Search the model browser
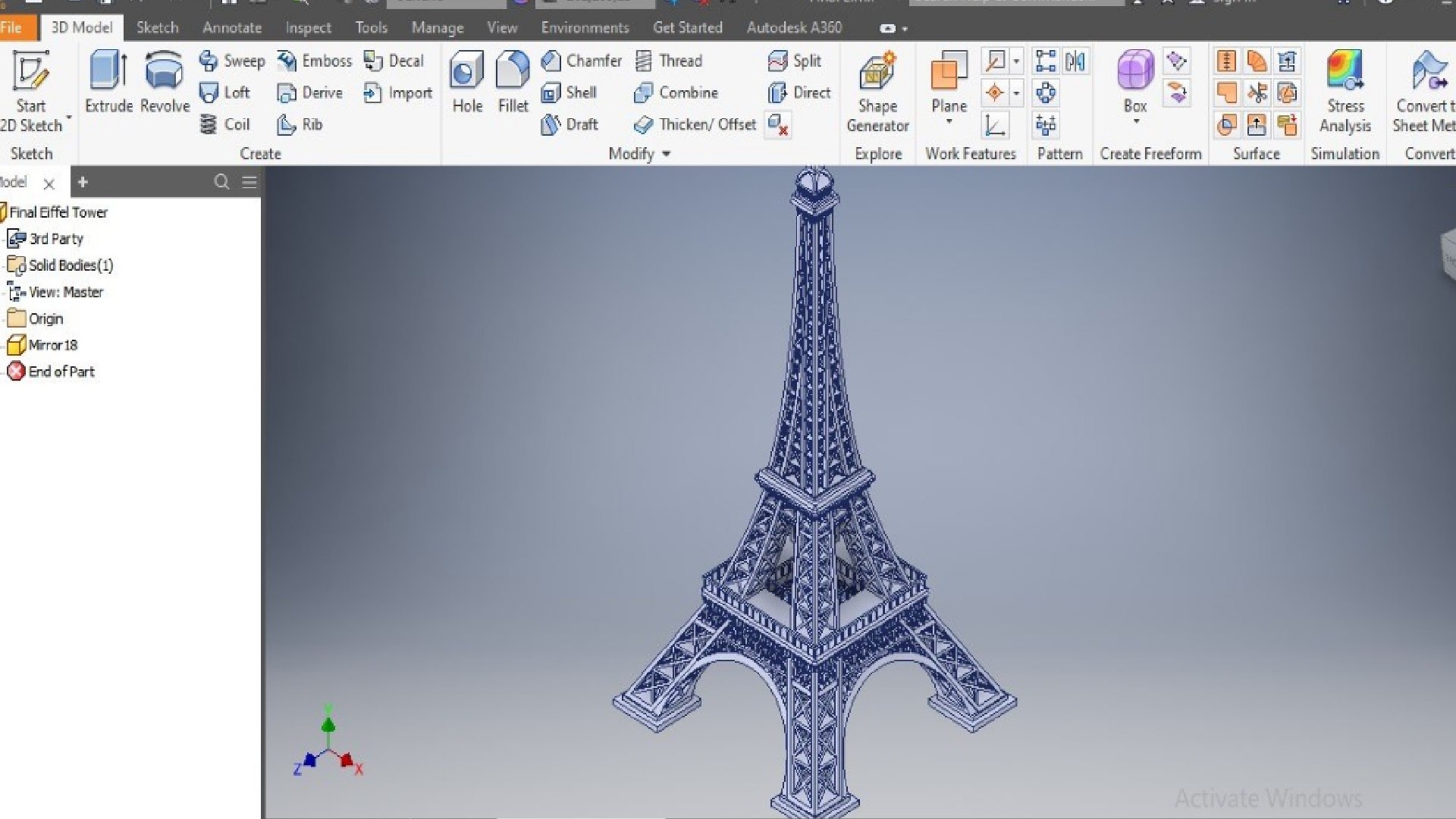The height and width of the screenshot is (819, 1456). pyautogui.click(x=221, y=182)
